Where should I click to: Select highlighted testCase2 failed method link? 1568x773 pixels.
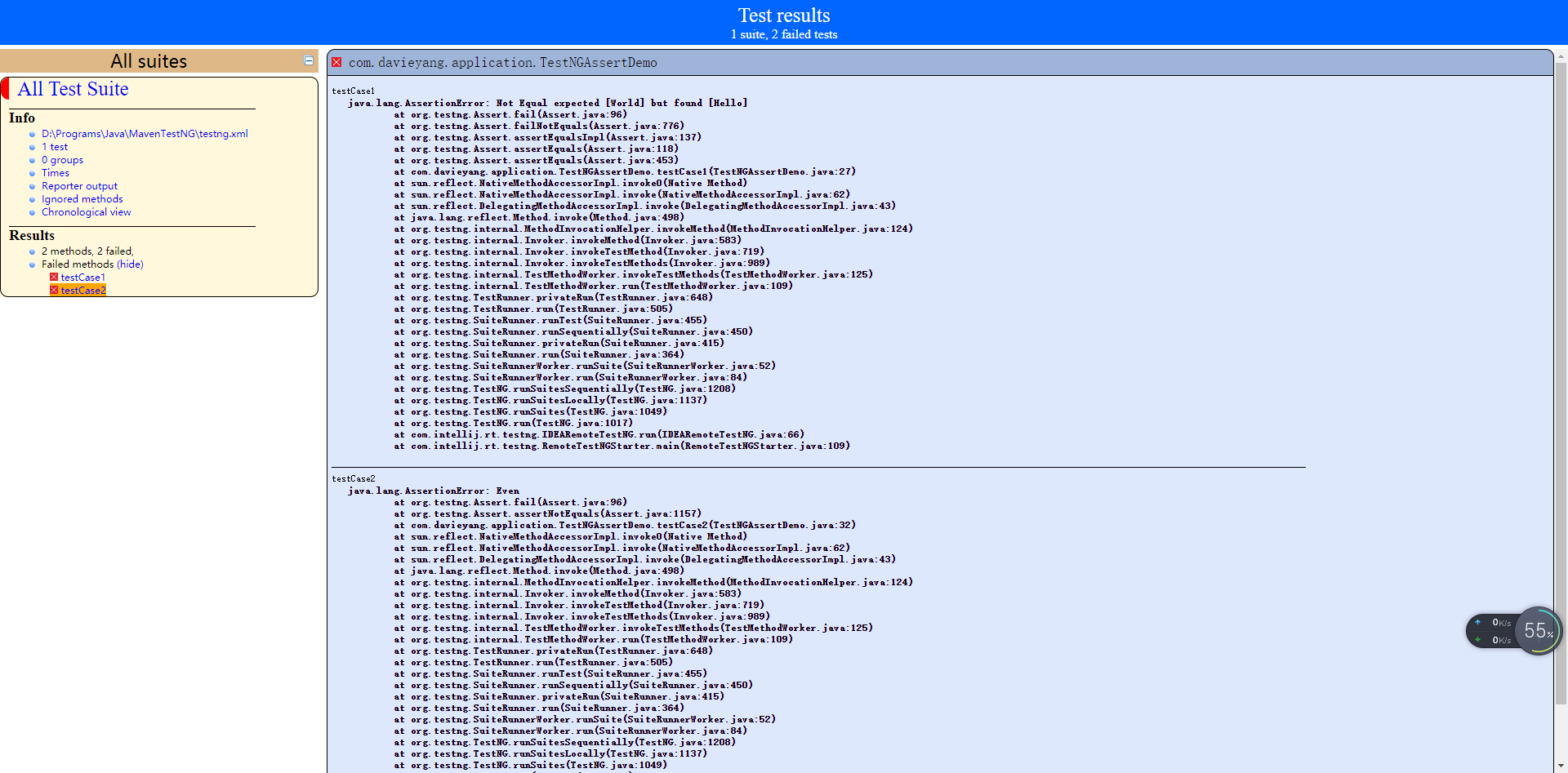(x=82, y=291)
